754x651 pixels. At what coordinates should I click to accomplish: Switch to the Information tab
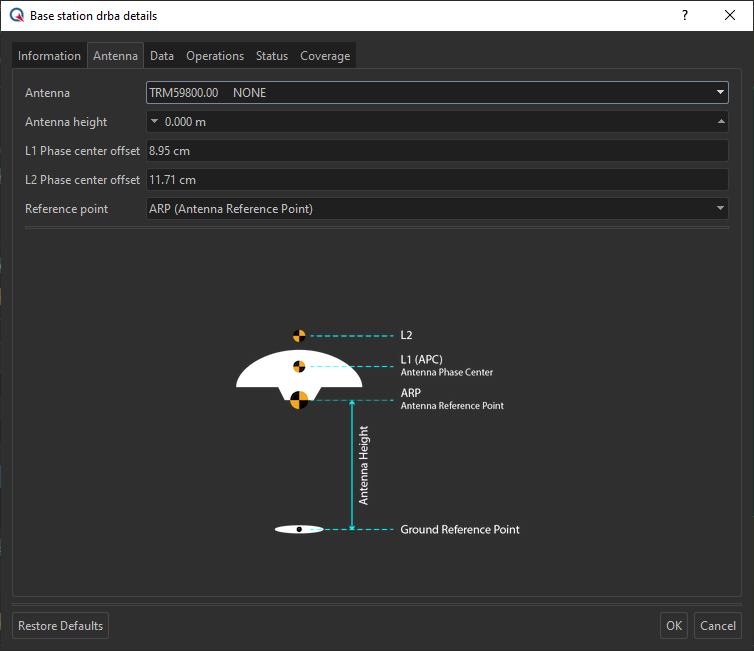(49, 56)
